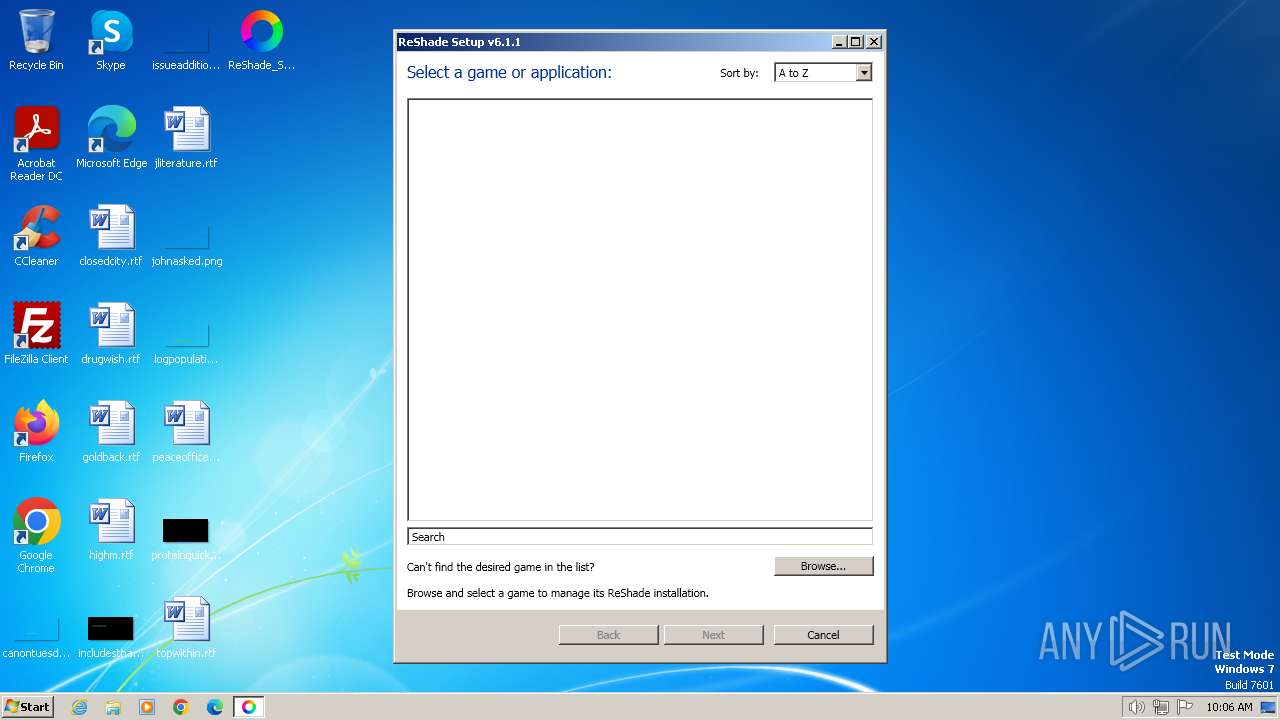Screen dimensions: 1280x720
Task: Open the Start menu
Action: 27,707
